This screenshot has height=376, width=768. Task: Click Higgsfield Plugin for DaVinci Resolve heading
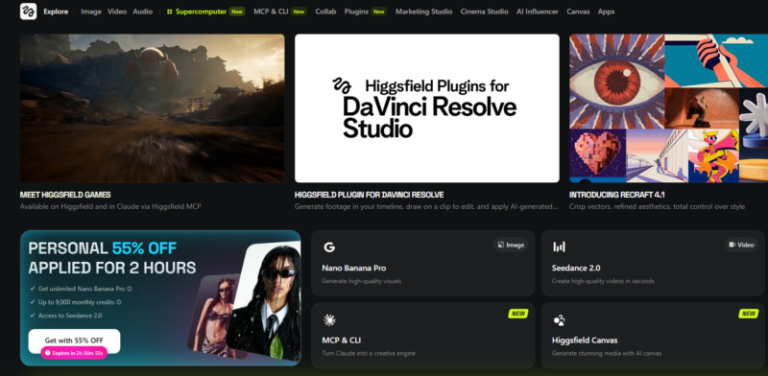(369, 195)
